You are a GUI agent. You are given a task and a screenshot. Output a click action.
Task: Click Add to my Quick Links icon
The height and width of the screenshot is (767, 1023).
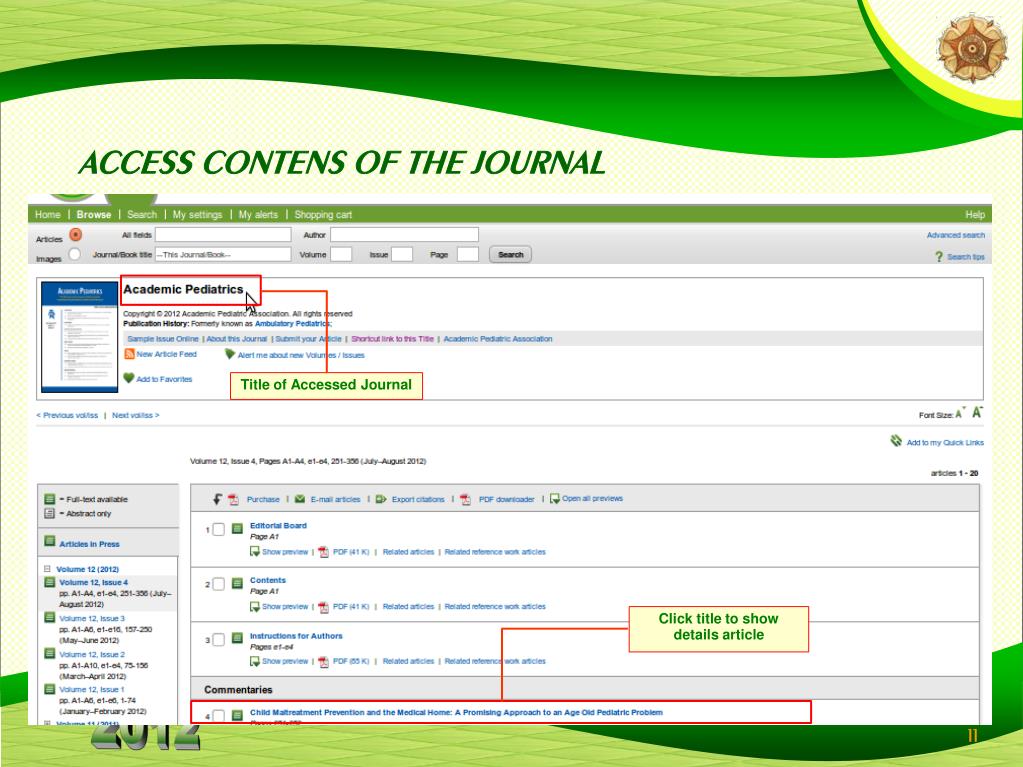click(896, 442)
